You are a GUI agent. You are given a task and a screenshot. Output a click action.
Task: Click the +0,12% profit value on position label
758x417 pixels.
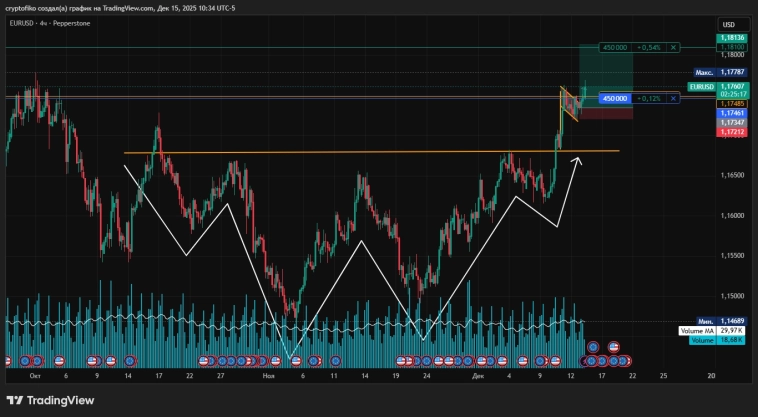click(649, 99)
